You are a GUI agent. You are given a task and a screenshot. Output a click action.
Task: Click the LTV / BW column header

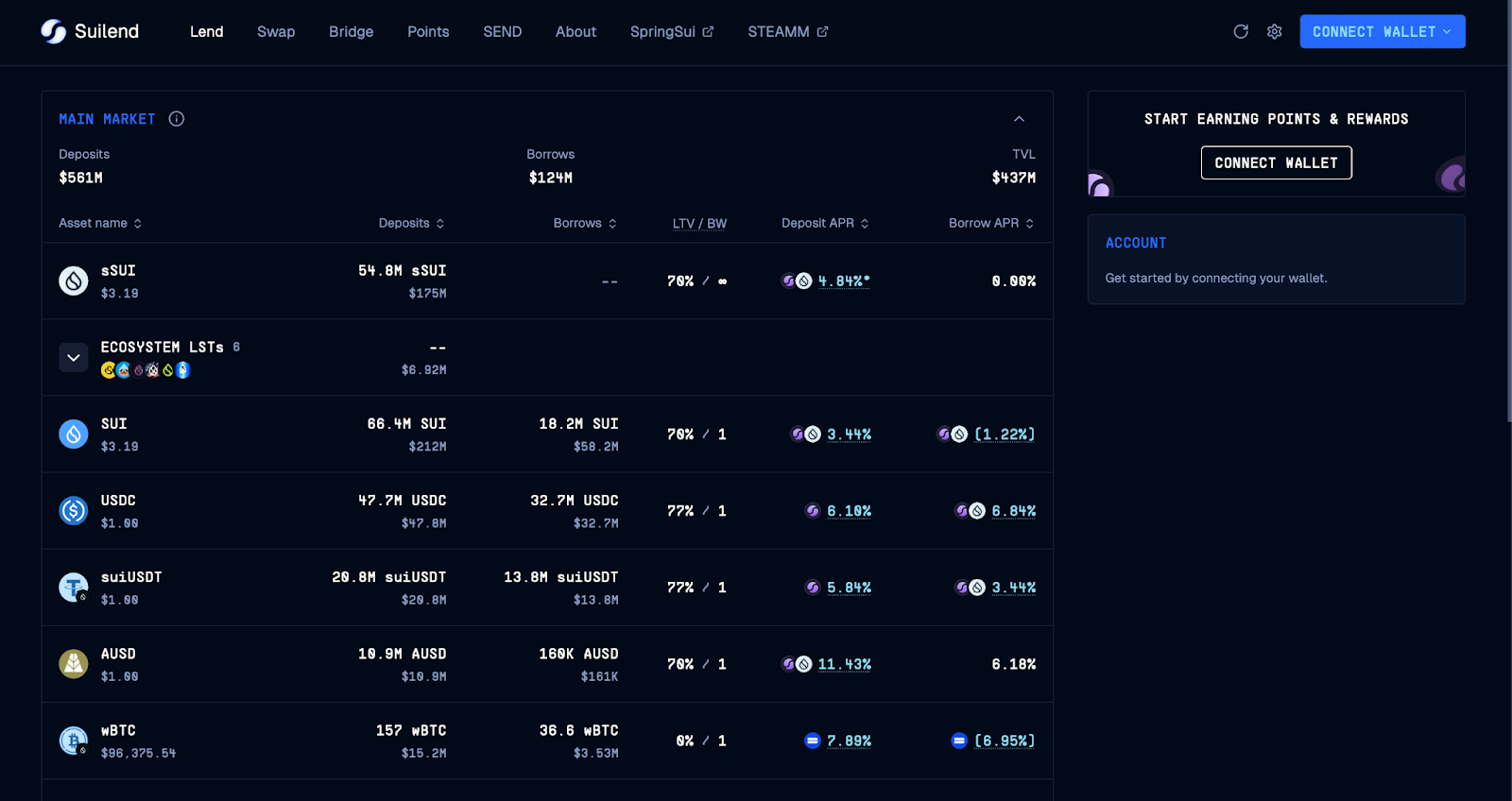pos(699,223)
